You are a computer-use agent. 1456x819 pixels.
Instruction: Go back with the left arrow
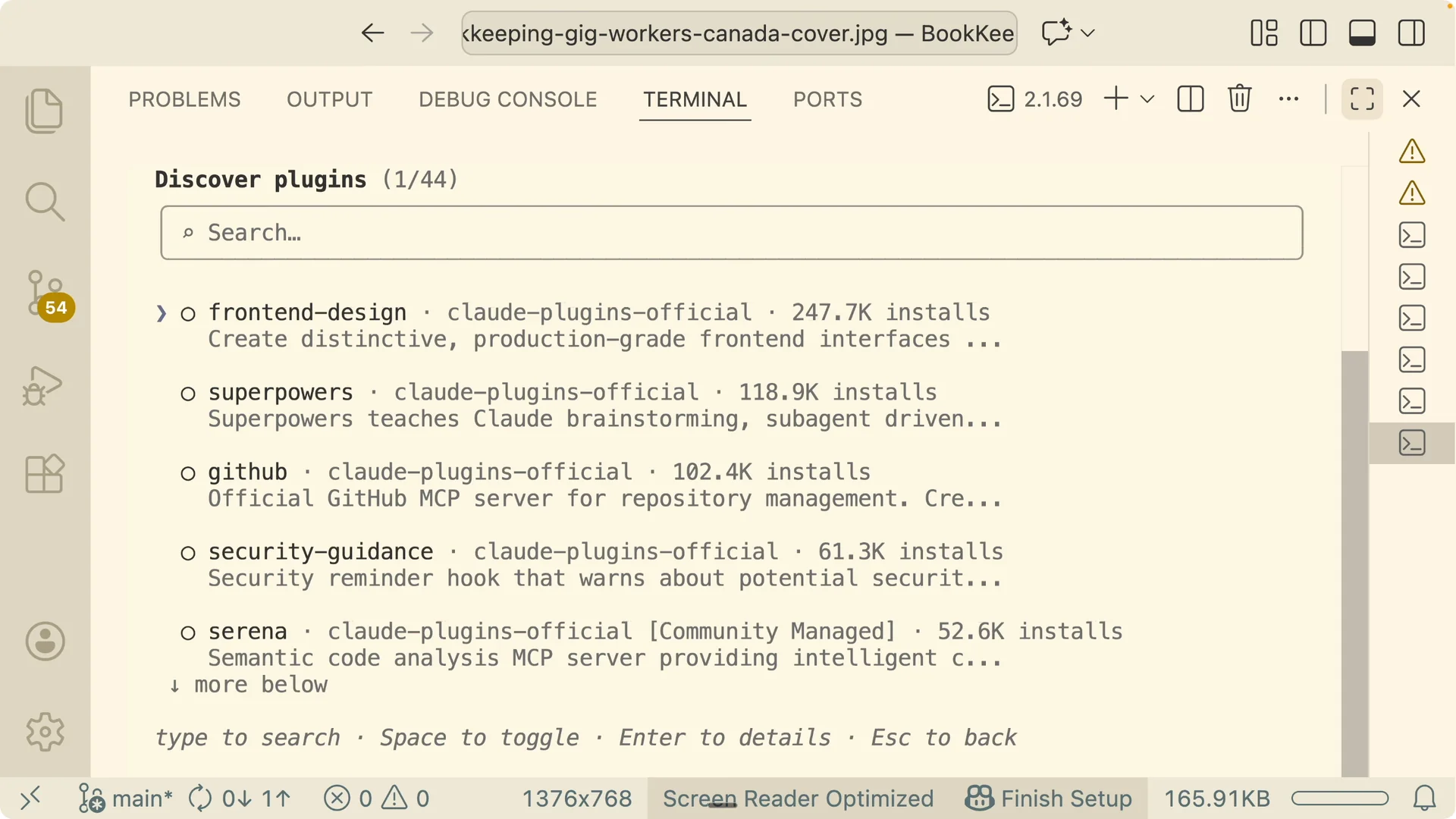click(x=372, y=33)
